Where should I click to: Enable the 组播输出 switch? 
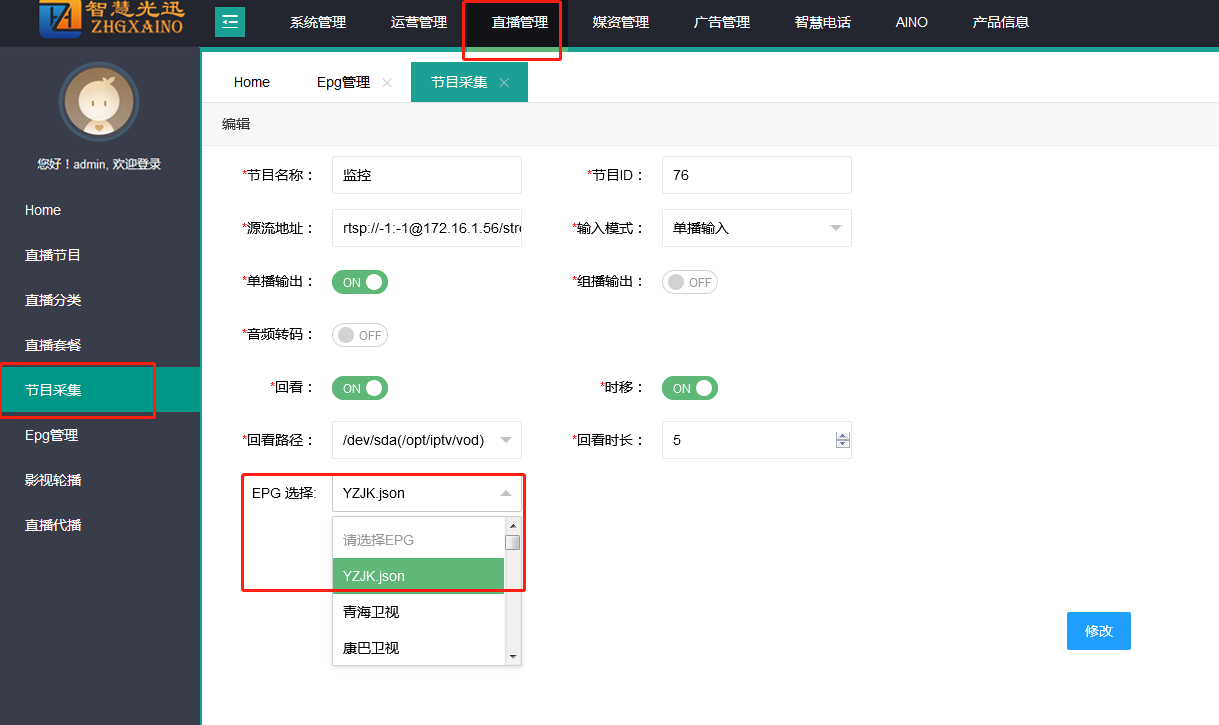coord(689,282)
